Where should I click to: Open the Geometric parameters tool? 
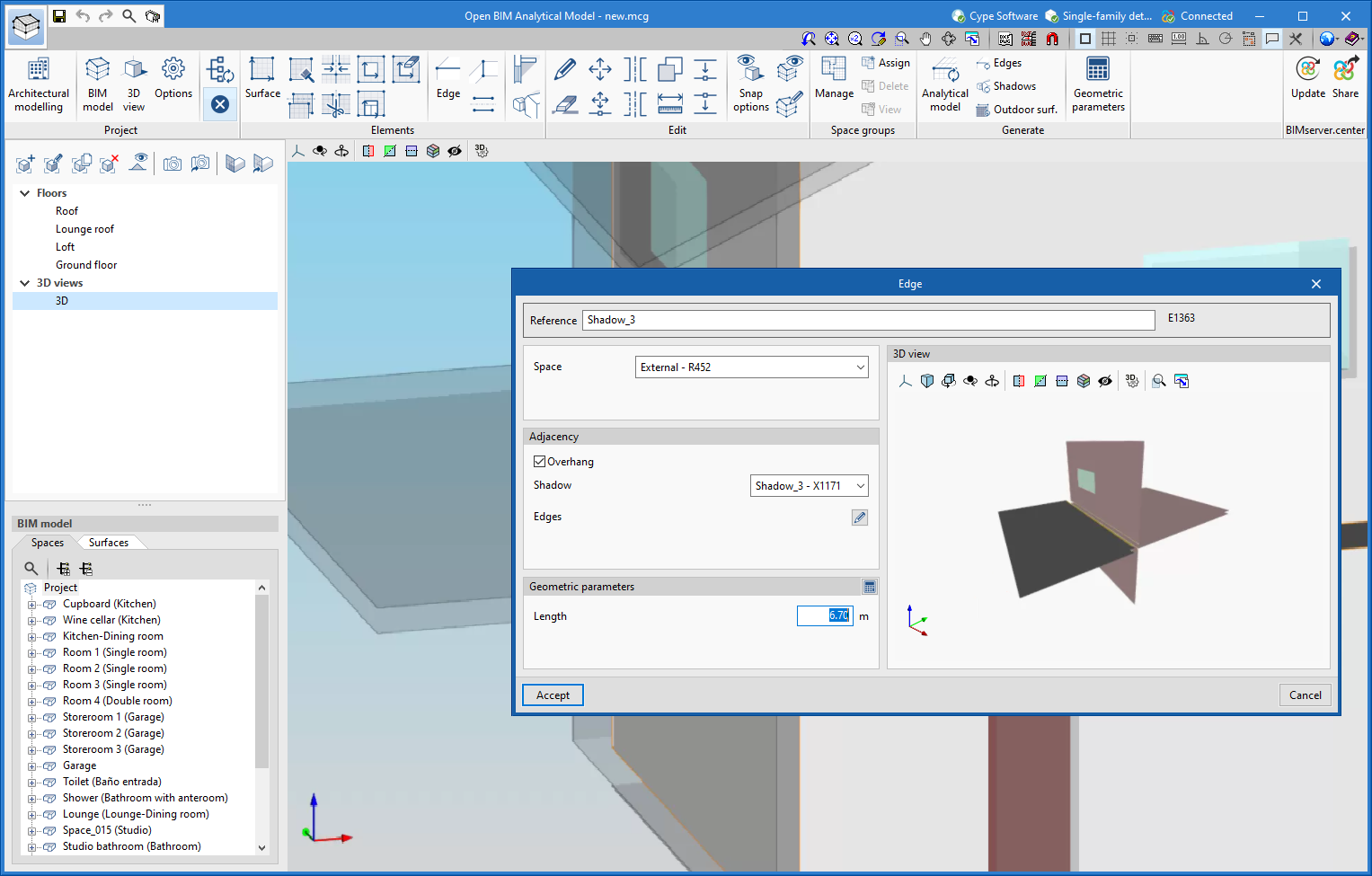[1097, 84]
